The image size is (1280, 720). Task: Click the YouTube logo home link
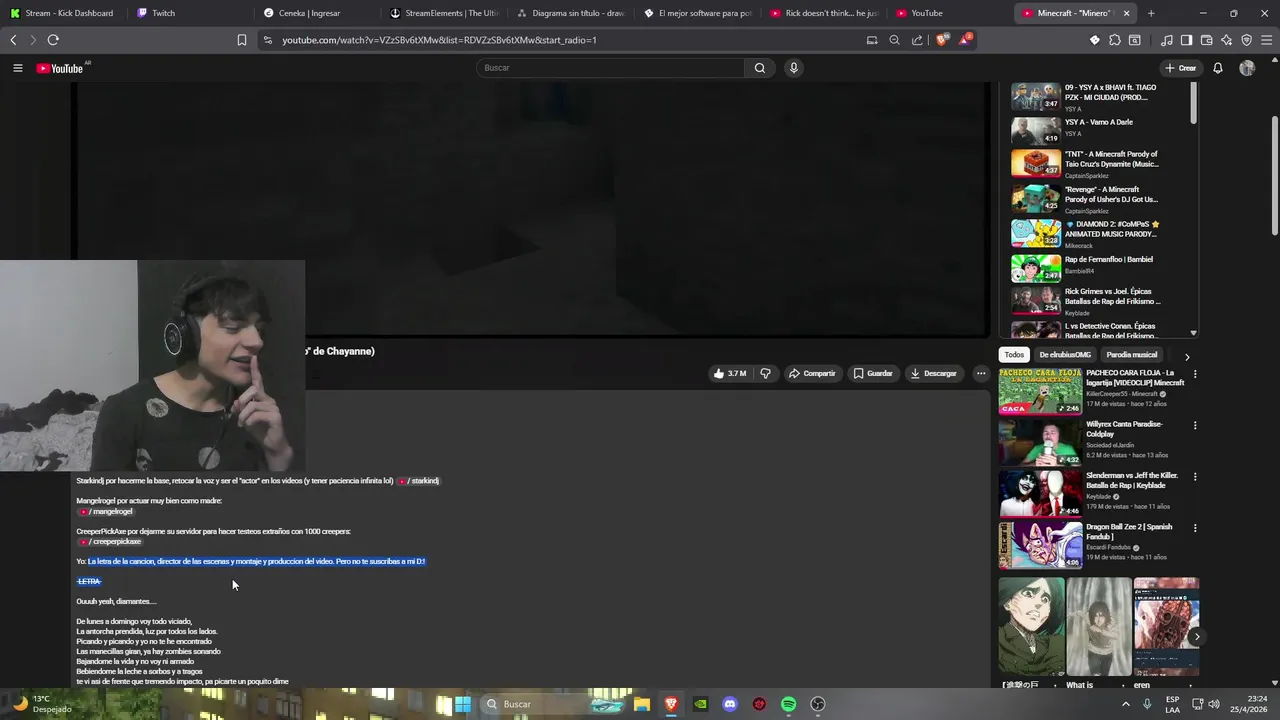coord(60,68)
